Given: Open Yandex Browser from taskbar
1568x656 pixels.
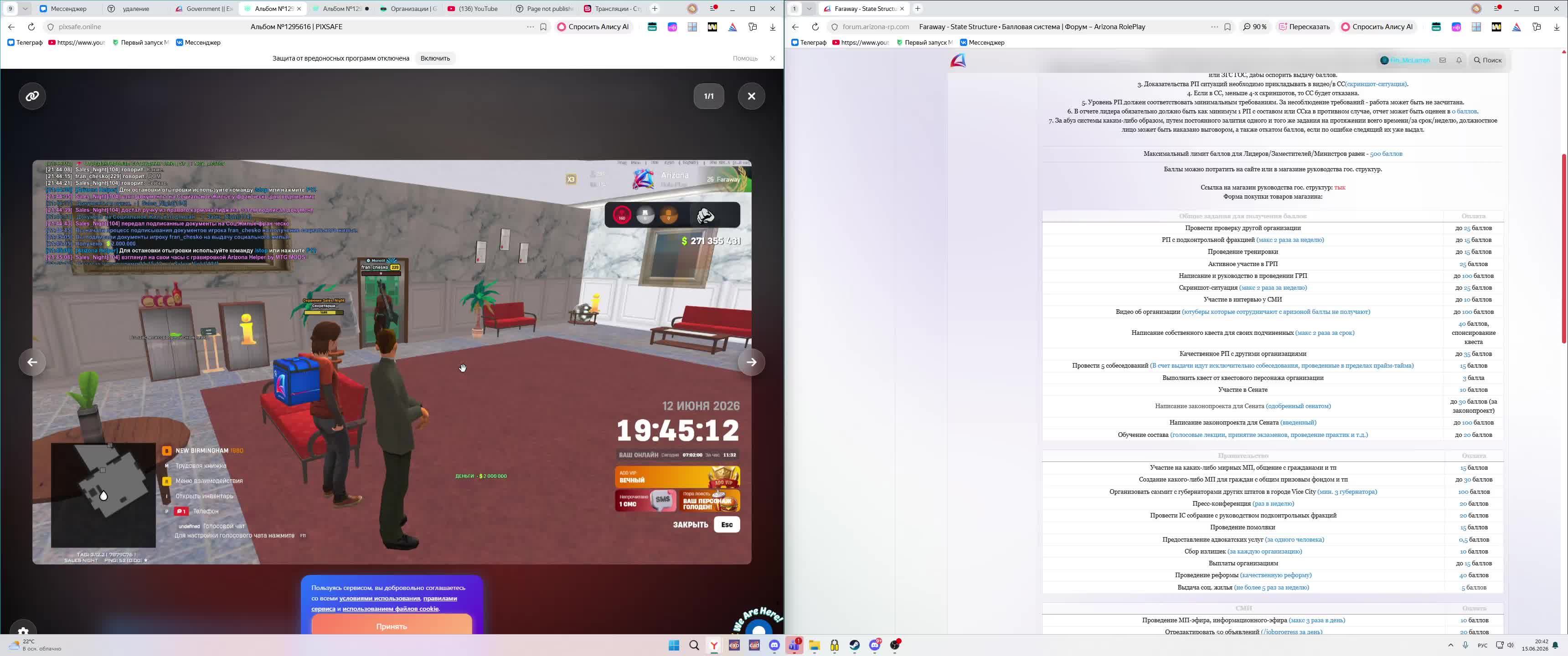Looking at the screenshot, I should click(714, 645).
